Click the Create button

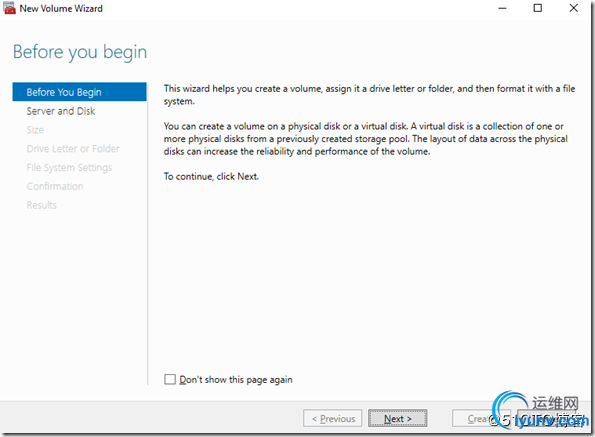(x=481, y=418)
